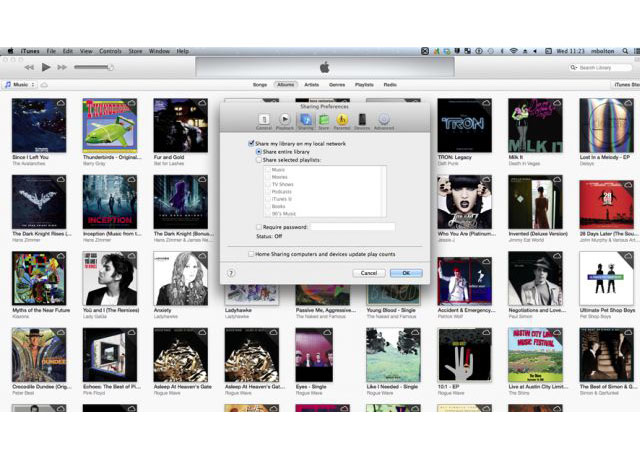Enable Home Sharing update play counts

tap(251, 254)
